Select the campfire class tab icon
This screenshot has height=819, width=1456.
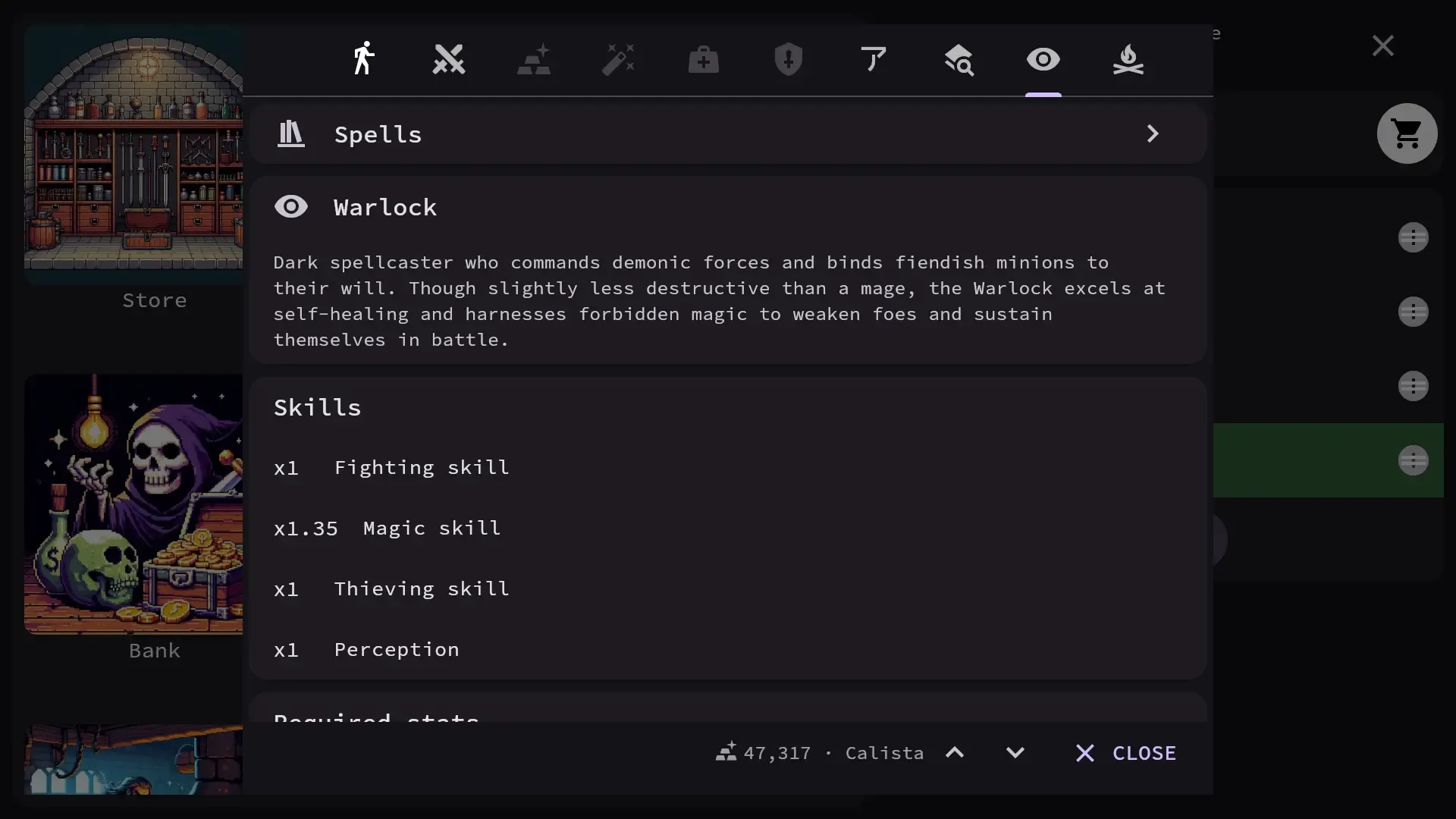(1128, 59)
